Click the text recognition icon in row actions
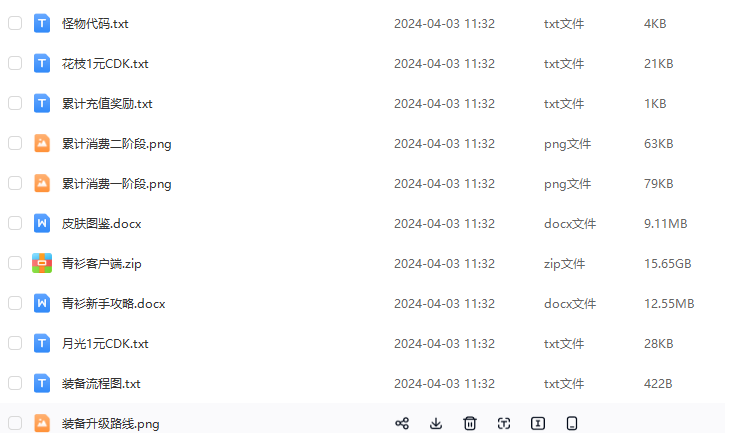 504,423
